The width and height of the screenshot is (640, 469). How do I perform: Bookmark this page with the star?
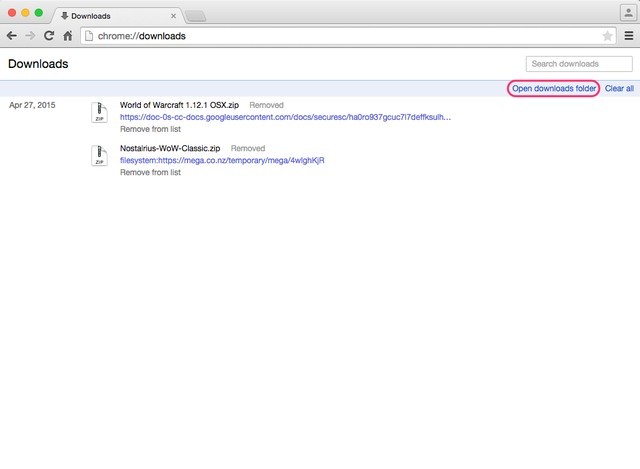(607, 36)
